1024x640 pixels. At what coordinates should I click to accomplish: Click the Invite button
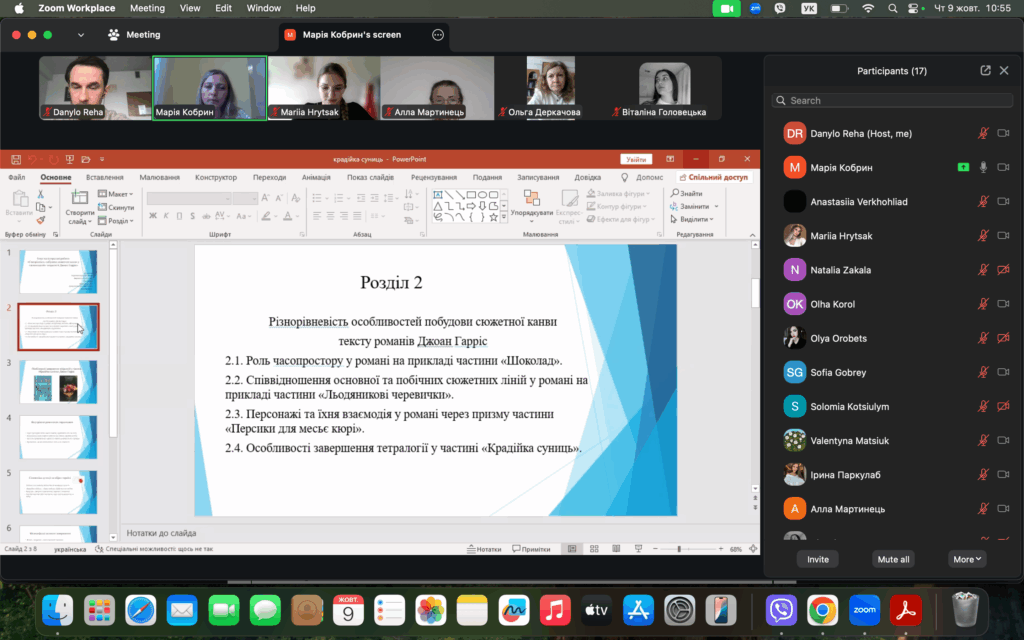pyautogui.click(x=818, y=559)
